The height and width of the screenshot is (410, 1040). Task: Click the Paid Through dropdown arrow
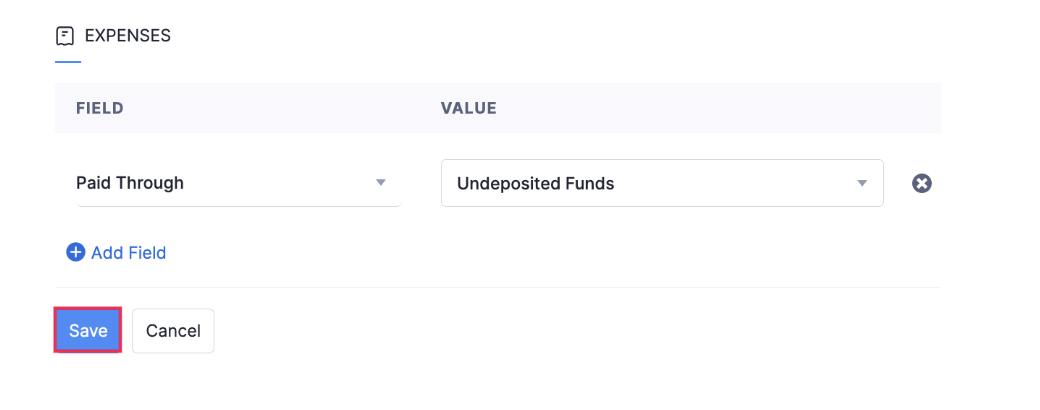pyautogui.click(x=380, y=183)
